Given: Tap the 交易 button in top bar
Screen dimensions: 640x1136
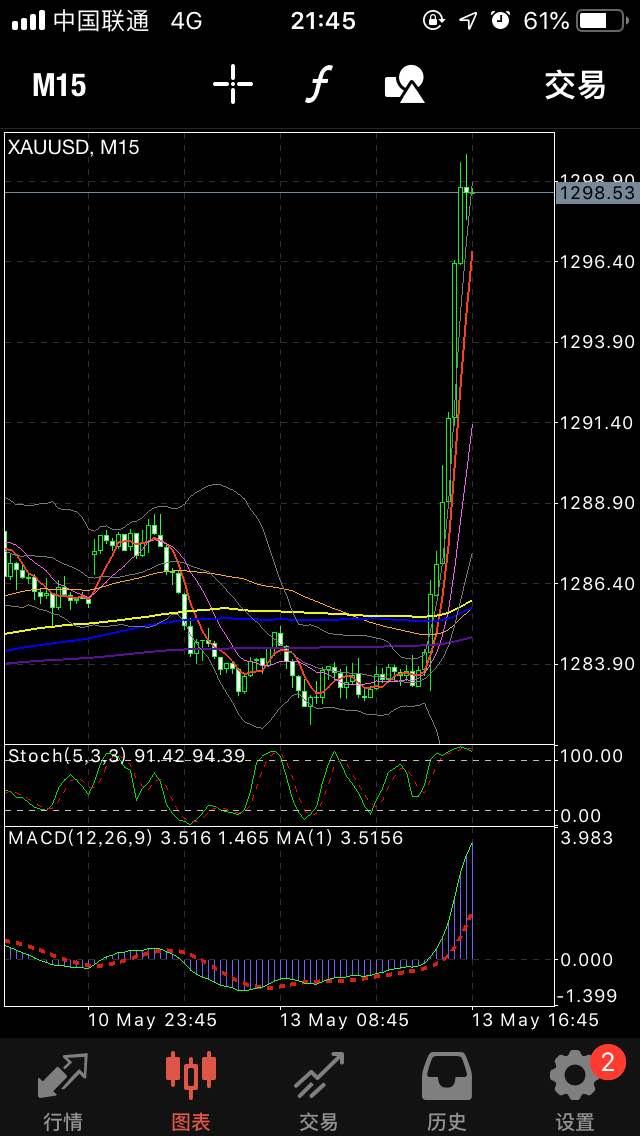Looking at the screenshot, I should 575,85.
